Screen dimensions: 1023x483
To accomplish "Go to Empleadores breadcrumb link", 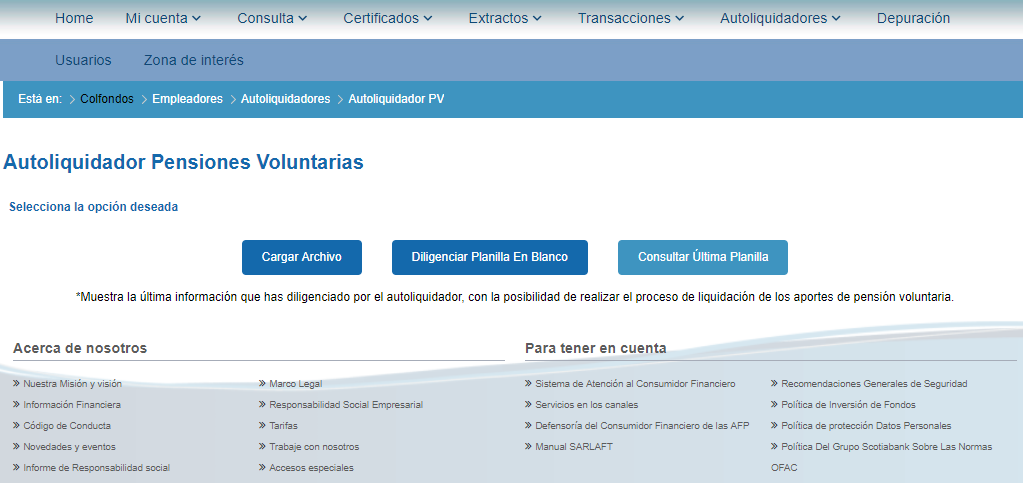I will pos(187,99).
